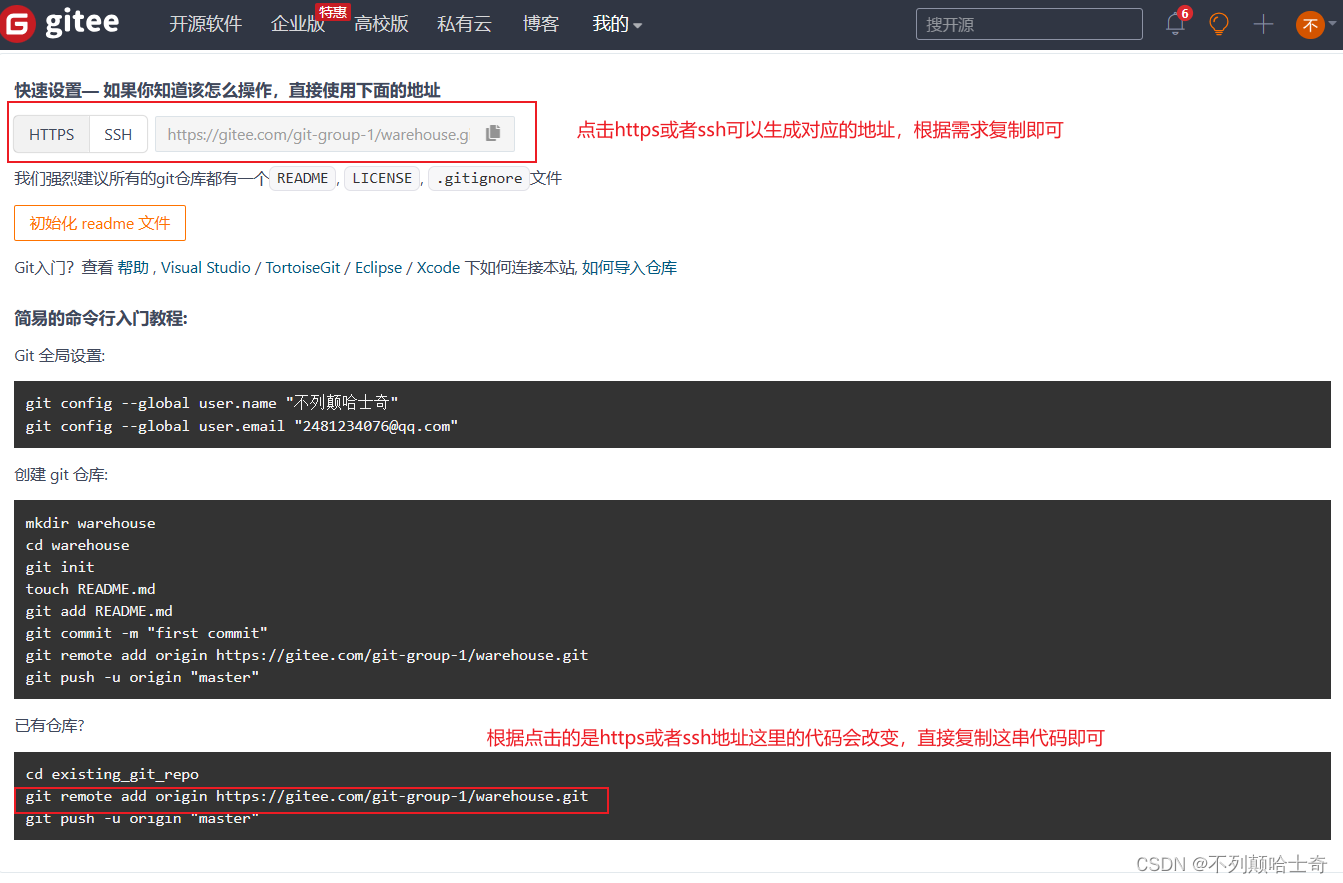The width and height of the screenshot is (1343, 883).
Task: Click the LICENSE tag
Action: click(x=382, y=178)
